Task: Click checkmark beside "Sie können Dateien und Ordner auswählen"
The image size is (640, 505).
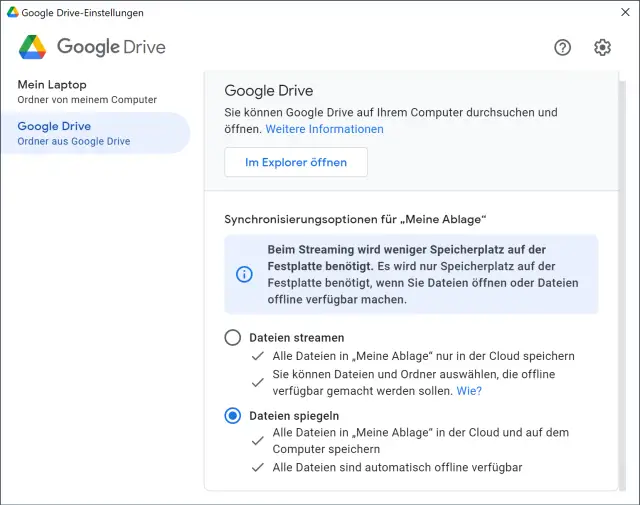Action: pos(258,382)
